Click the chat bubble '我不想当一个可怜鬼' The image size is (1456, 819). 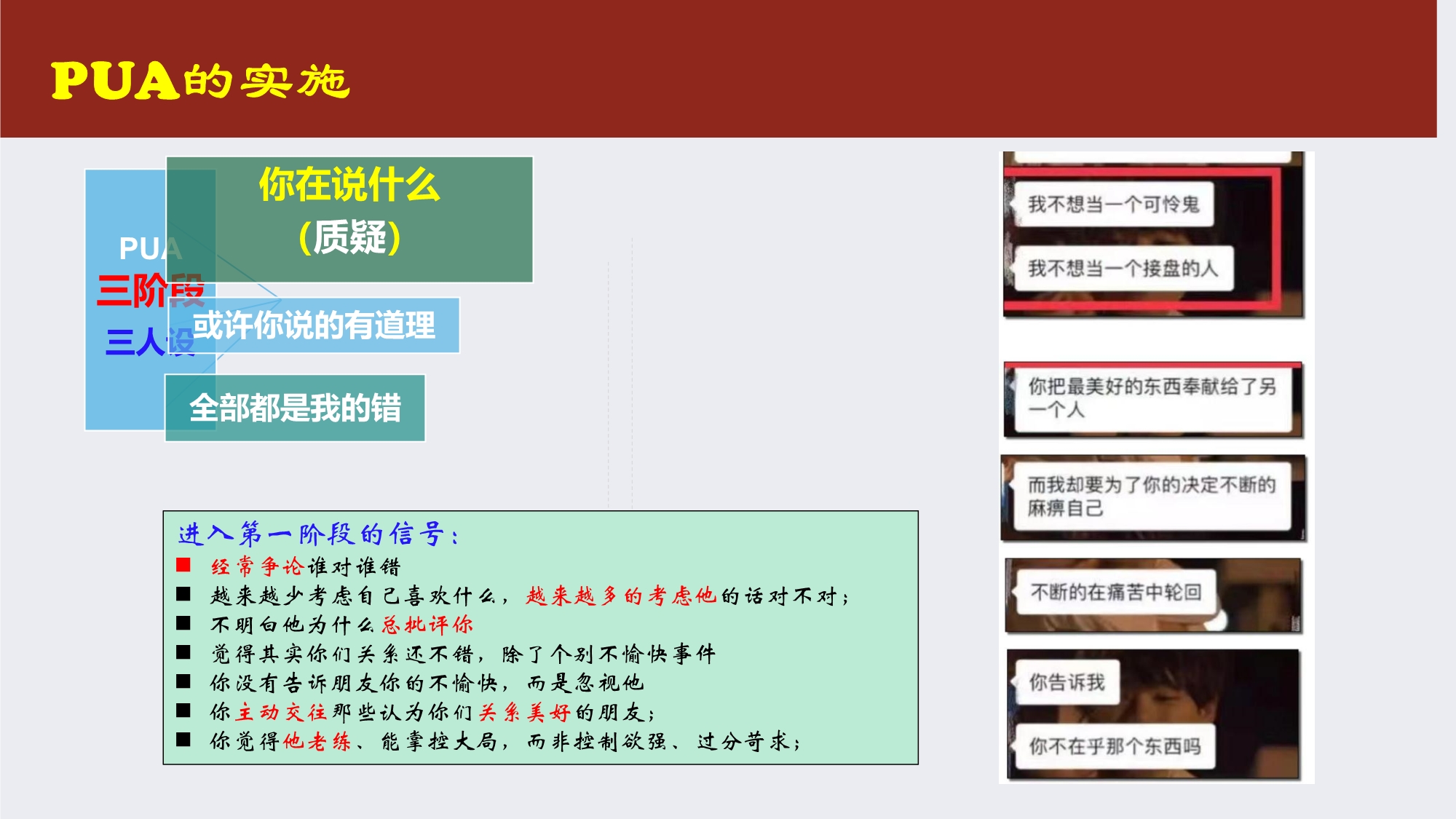click(x=1112, y=205)
